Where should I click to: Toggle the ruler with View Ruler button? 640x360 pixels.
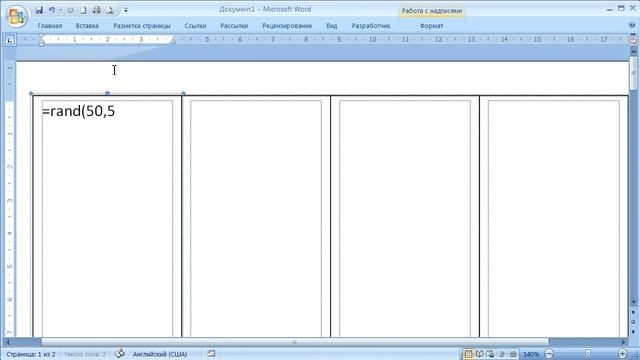click(633, 40)
